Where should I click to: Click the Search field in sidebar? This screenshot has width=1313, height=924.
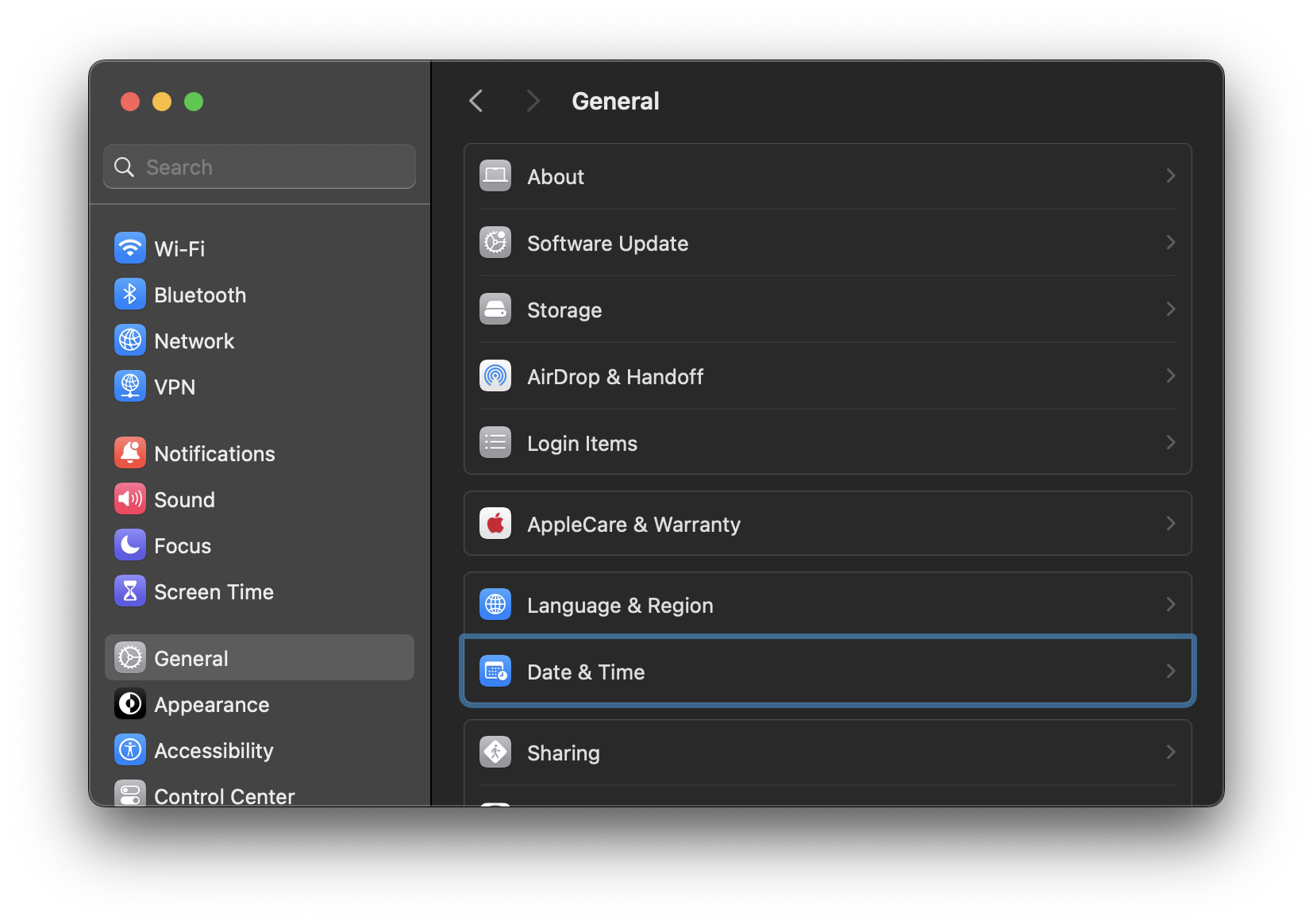[270, 167]
